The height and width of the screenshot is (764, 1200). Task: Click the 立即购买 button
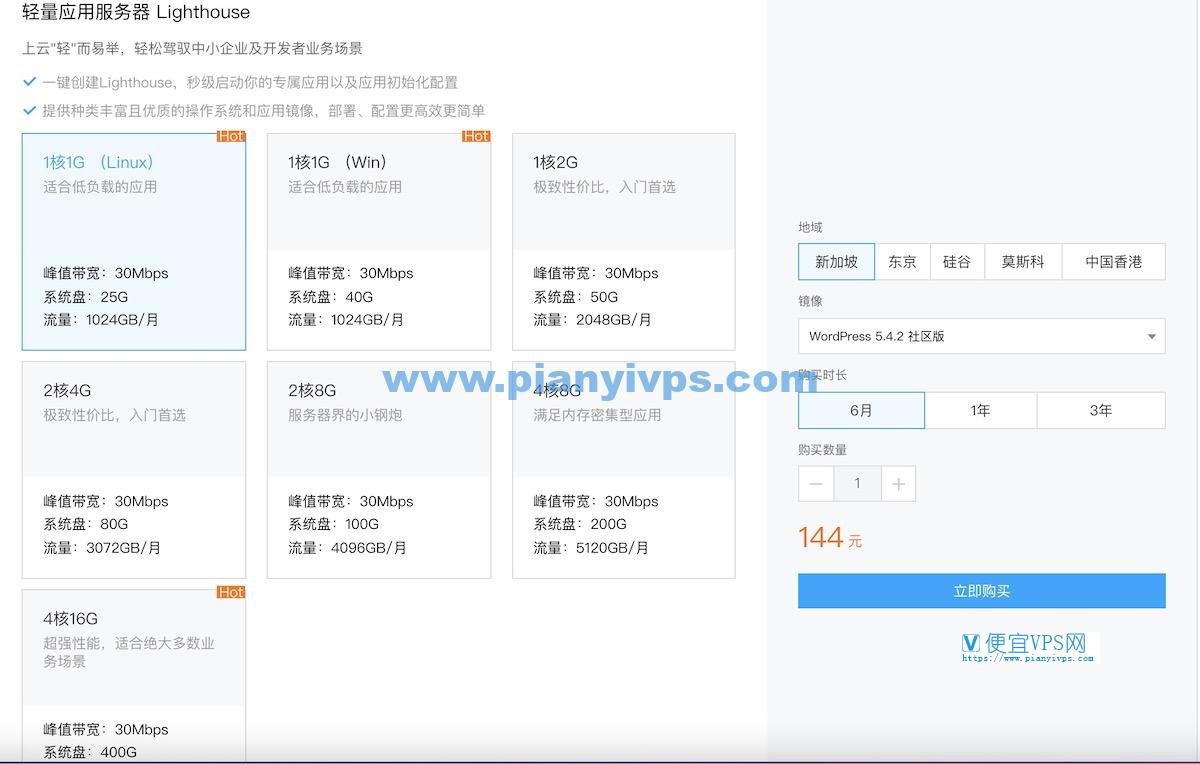(x=981, y=591)
